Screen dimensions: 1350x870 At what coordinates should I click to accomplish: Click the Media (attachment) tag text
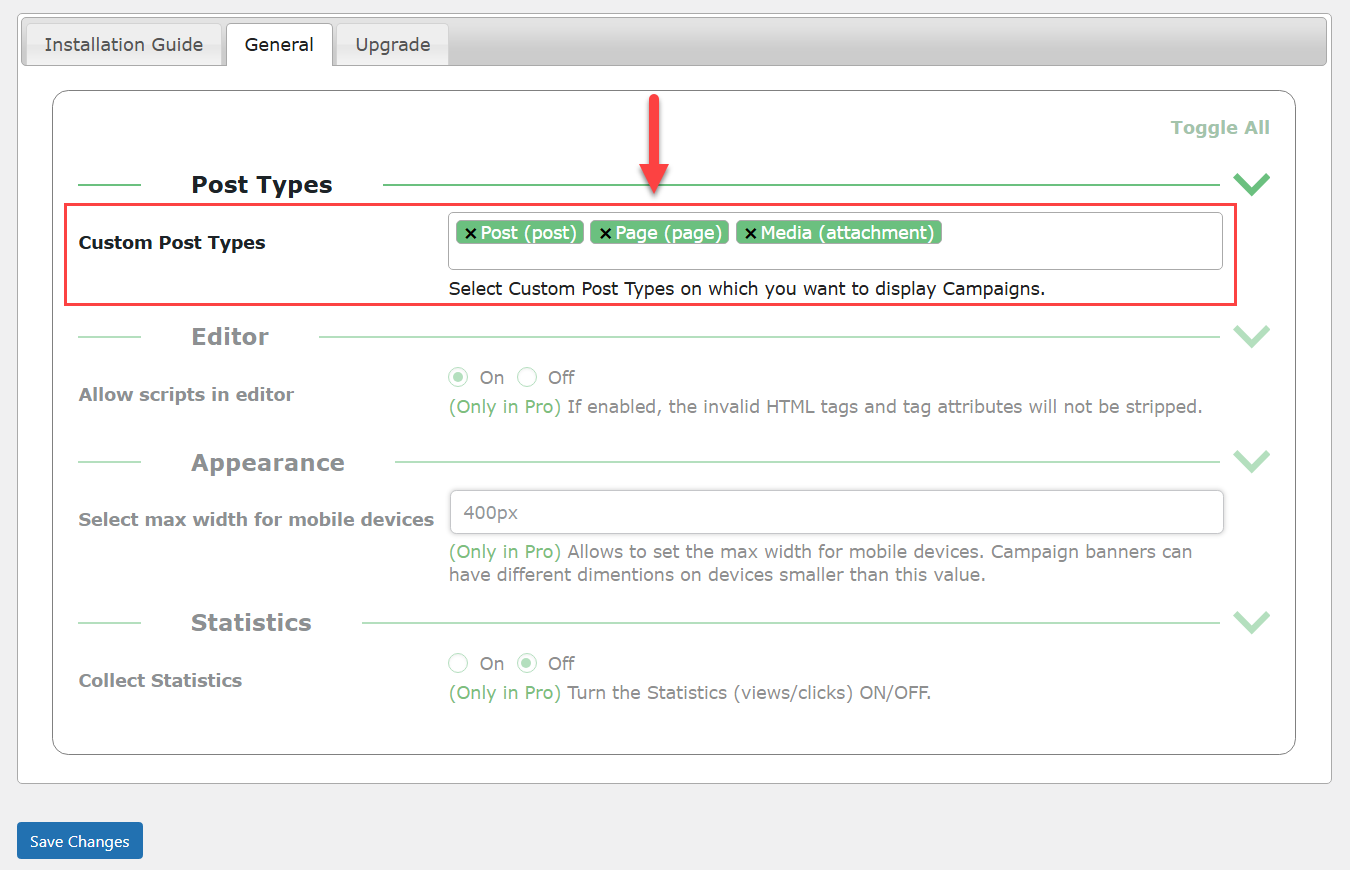click(x=847, y=233)
